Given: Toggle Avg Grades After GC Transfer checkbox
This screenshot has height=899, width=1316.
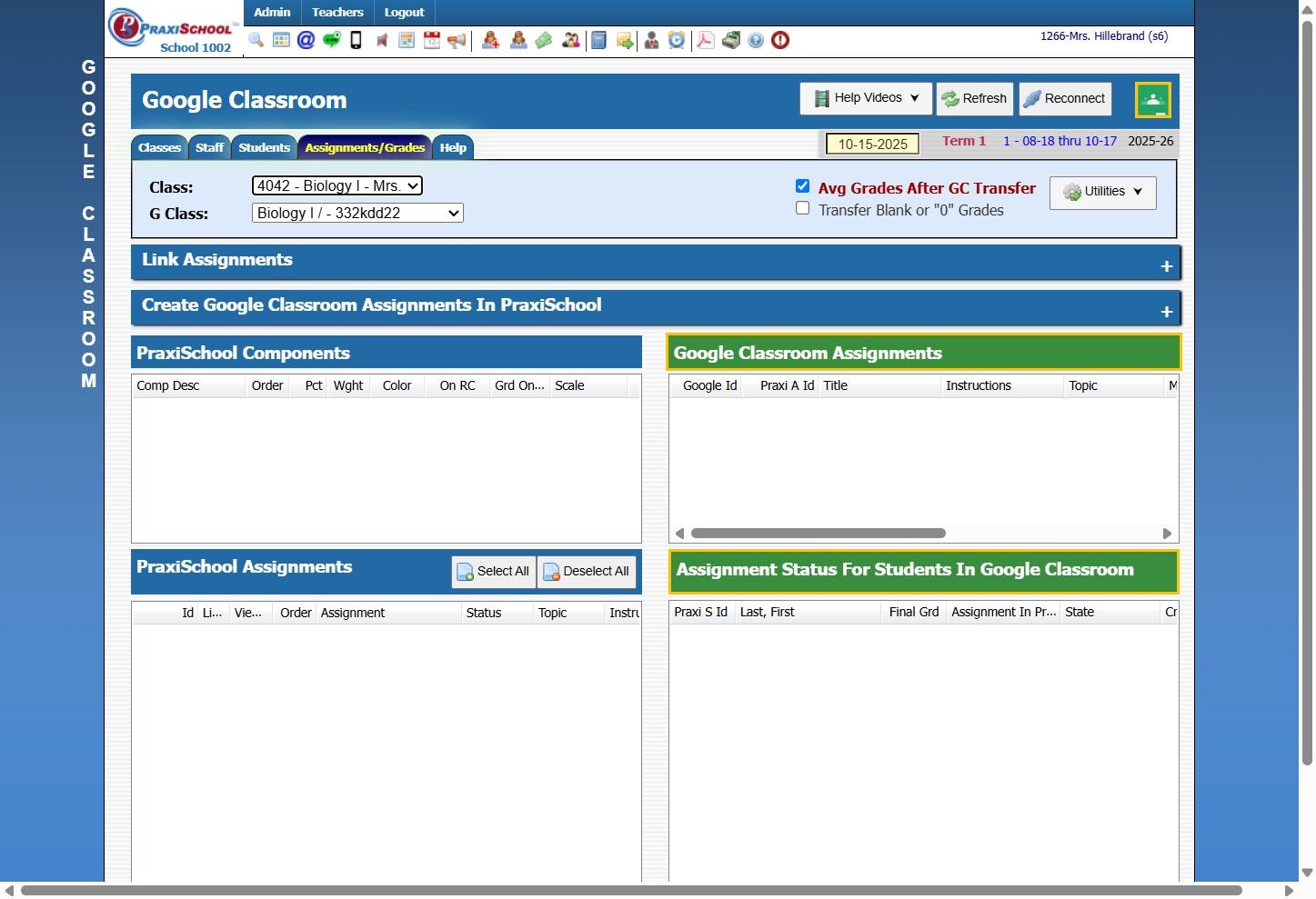Looking at the screenshot, I should click(x=802, y=186).
